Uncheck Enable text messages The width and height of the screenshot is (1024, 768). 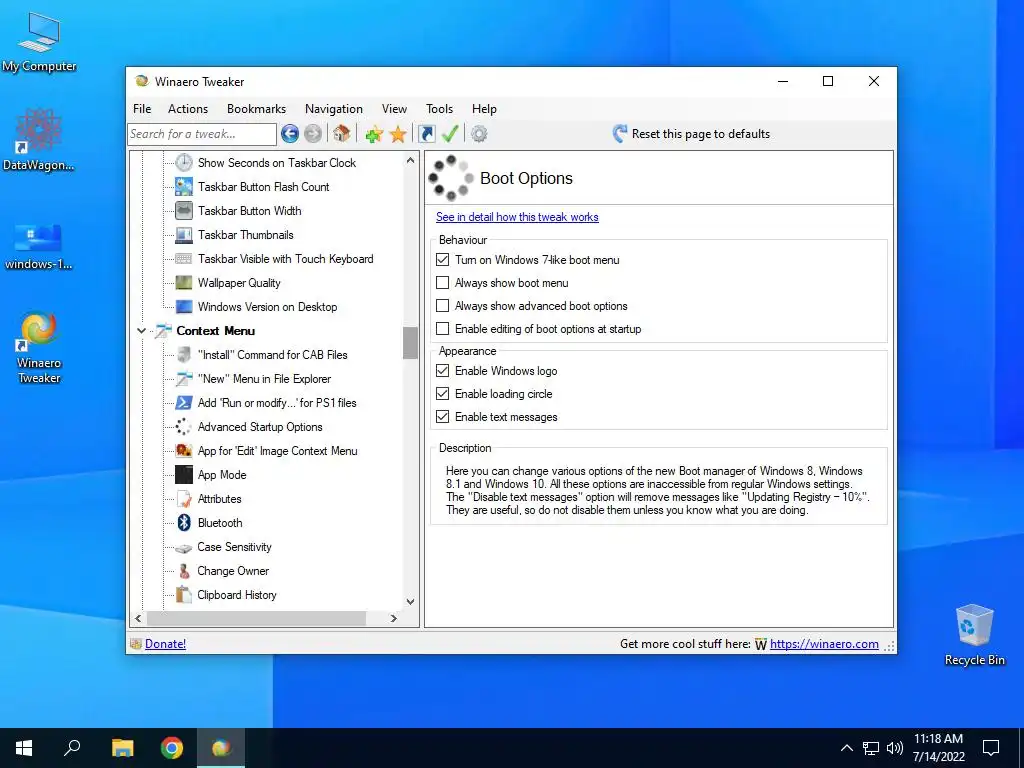click(x=443, y=417)
